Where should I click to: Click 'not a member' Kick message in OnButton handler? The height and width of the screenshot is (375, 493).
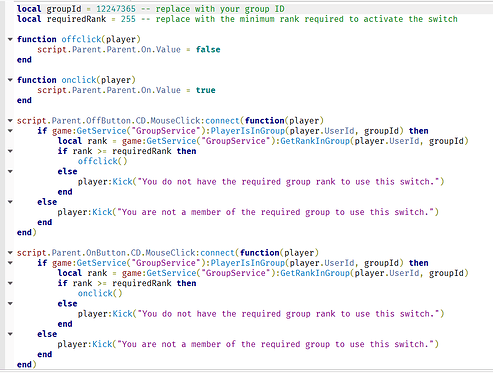pos(275,344)
